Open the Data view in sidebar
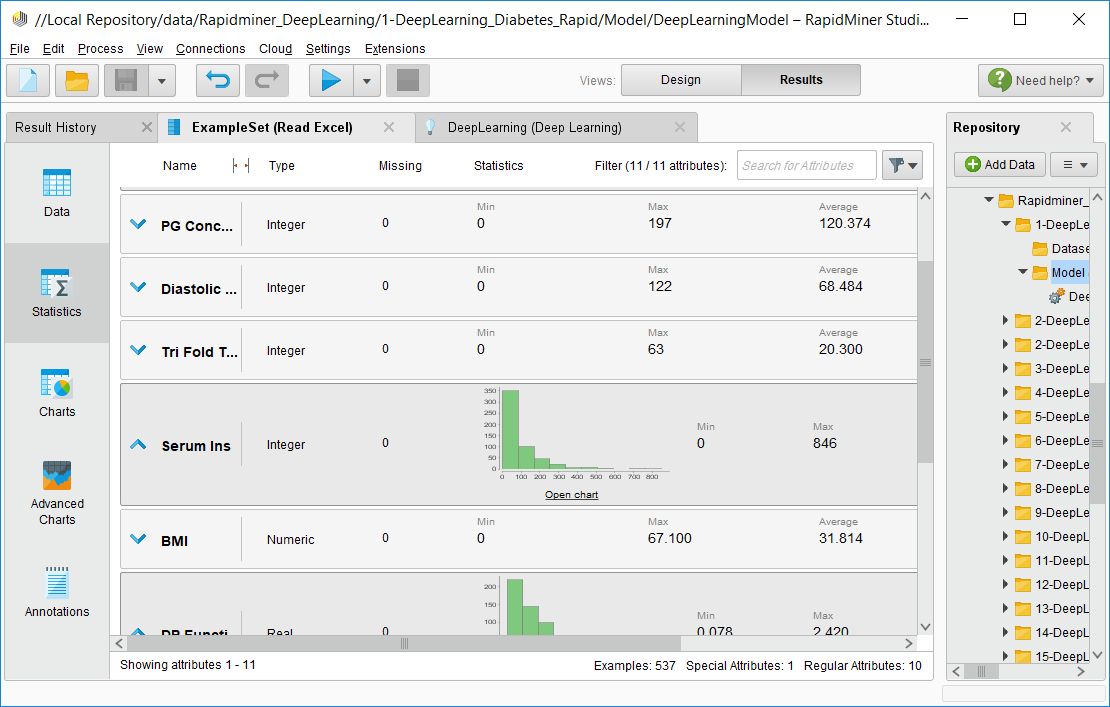Screen dimensions: 1110x707 click(57, 193)
